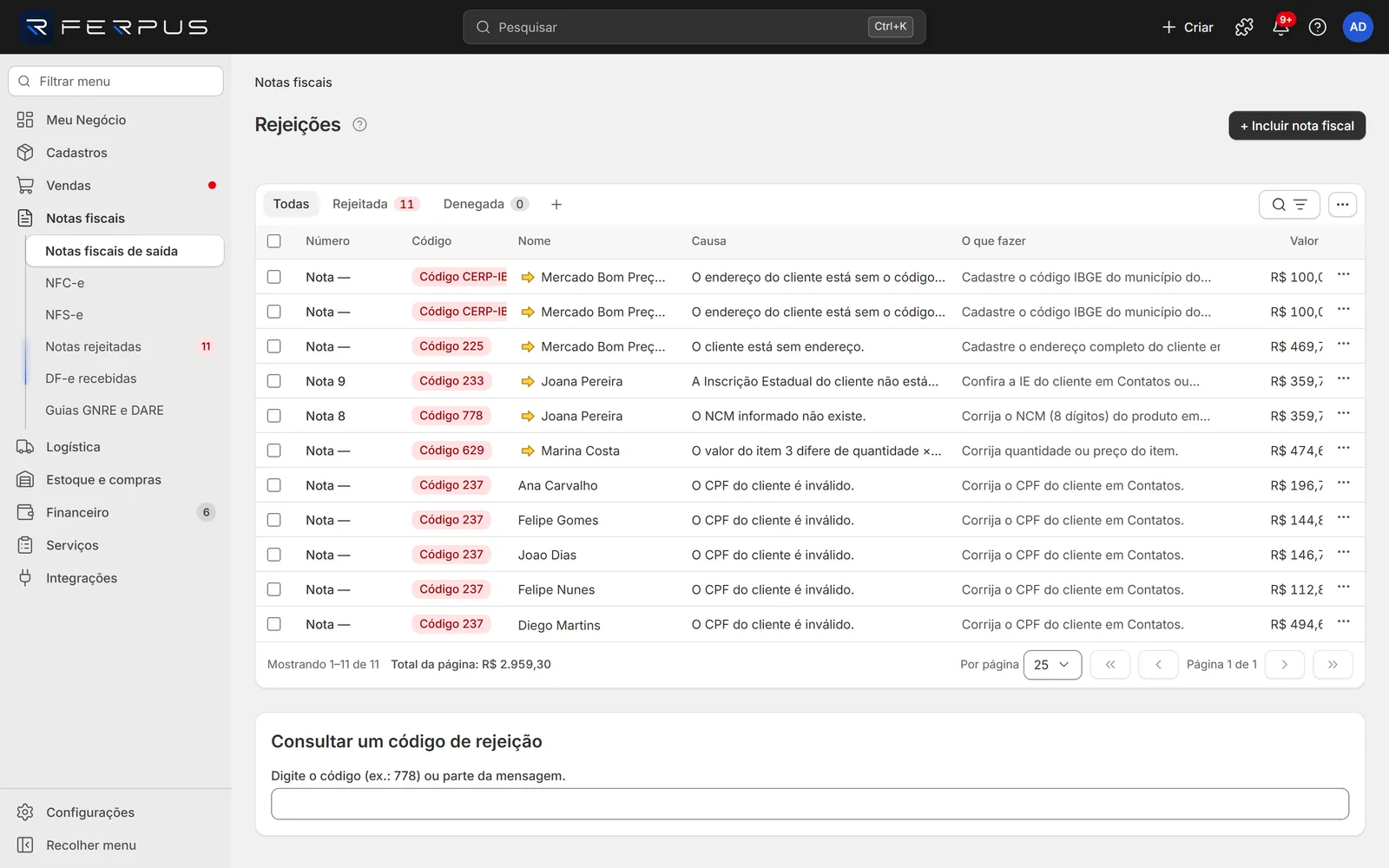1389x868 pixels.
Task: Go to the last page arrow
Action: [1333, 665]
